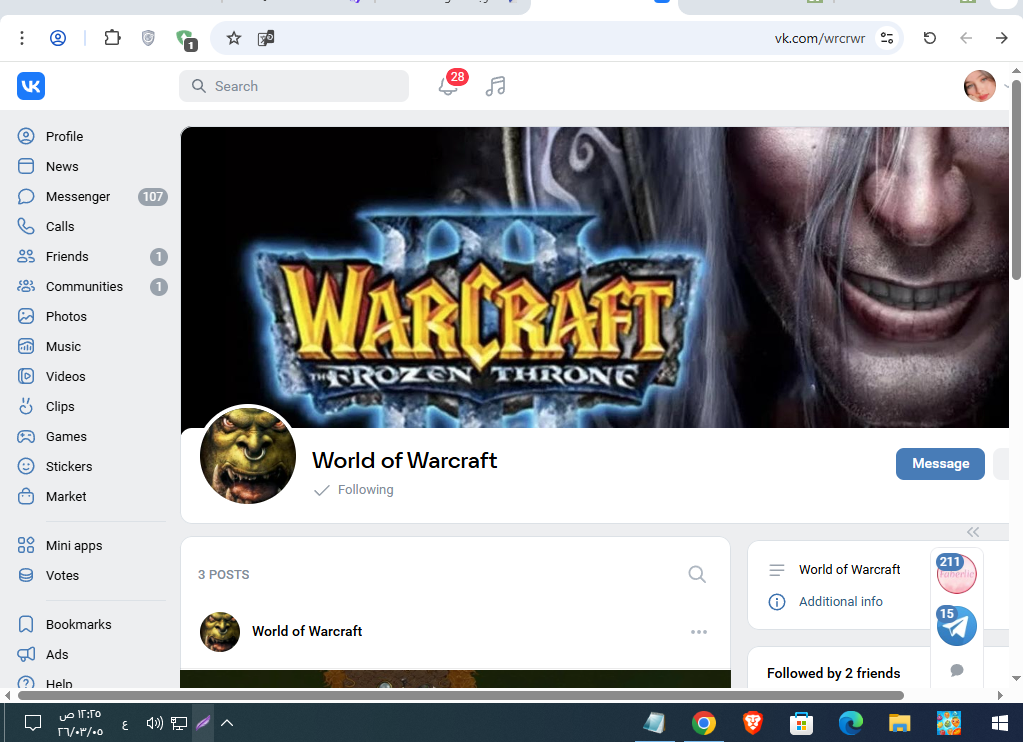This screenshot has width=1023, height=742.
Task: Click the chat bubble icon in chat sidebar
Action: (957, 670)
